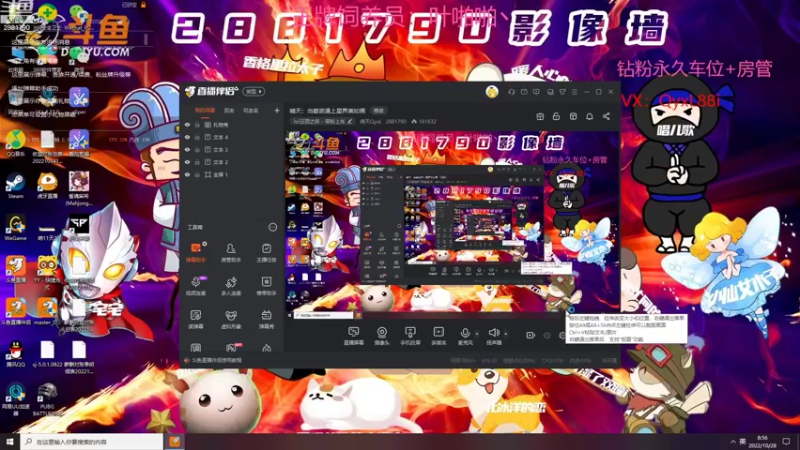Click the Windows taskbar search box
800x450 pixels.
pos(92,442)
